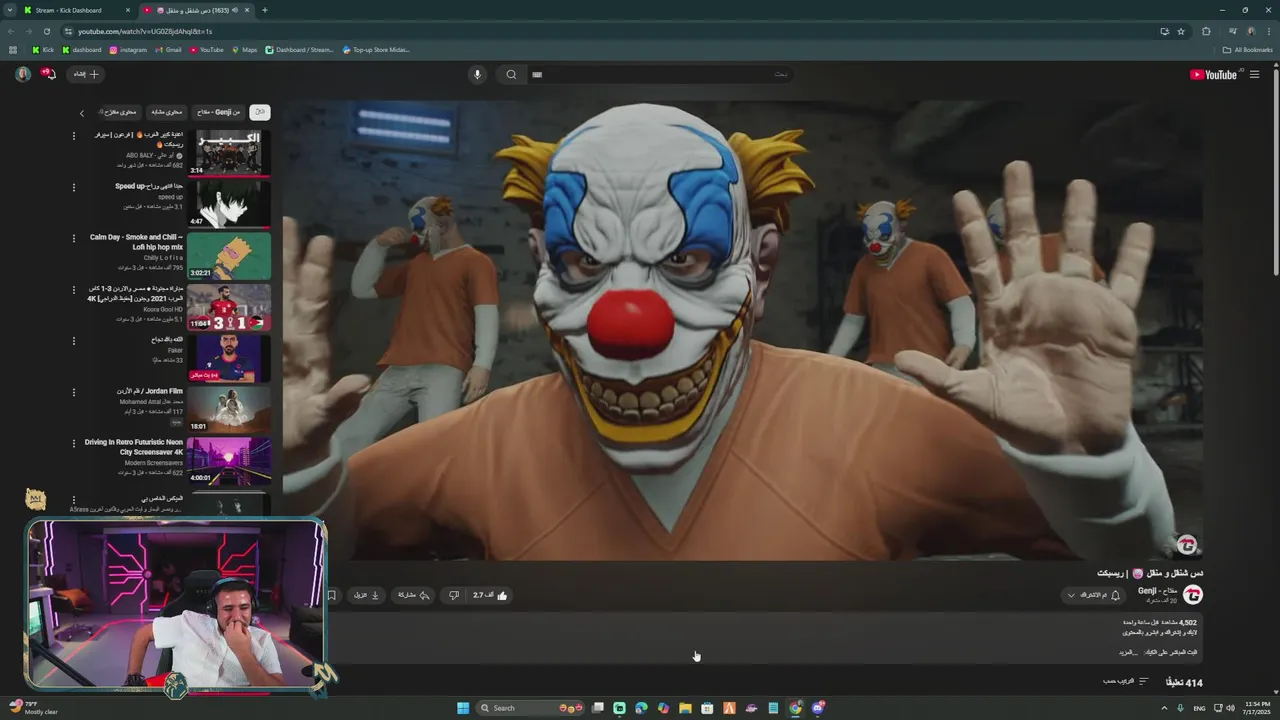The height and width of the screenshot is (720, 1280).
Task: Click the YouTube logo at top right
Action: point(1214,75)
